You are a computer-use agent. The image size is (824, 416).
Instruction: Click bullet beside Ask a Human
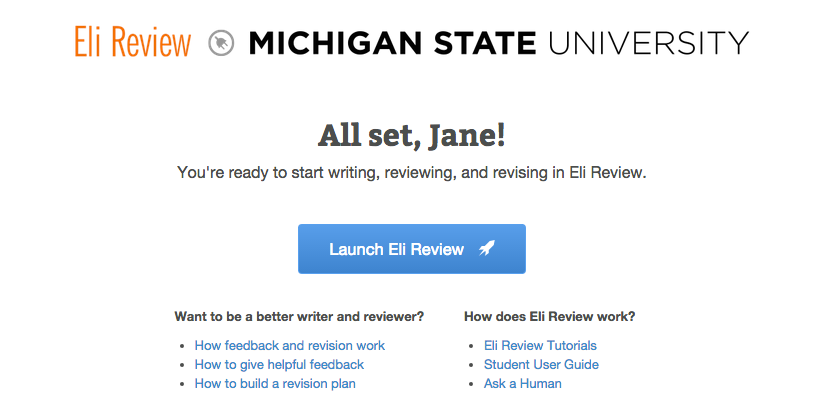(471, 384)
